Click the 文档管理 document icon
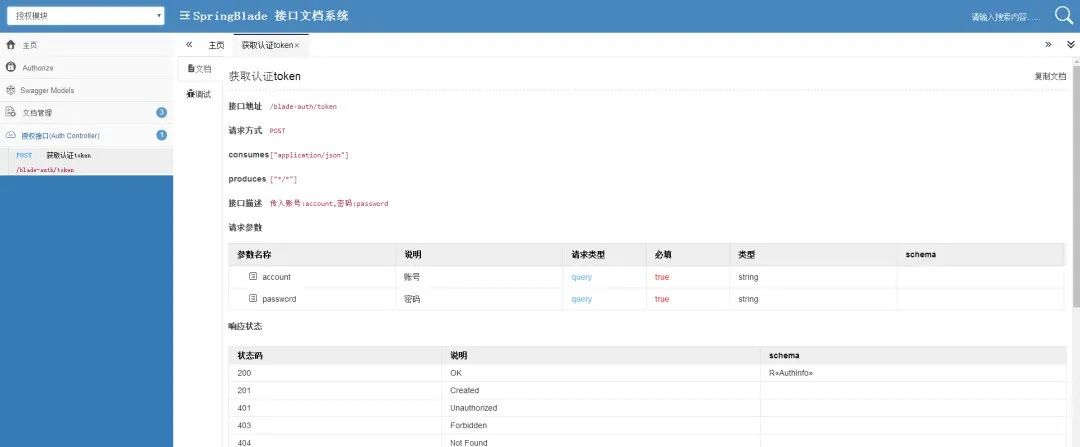This screenshot has width=1080, height=447. point(10,112)
